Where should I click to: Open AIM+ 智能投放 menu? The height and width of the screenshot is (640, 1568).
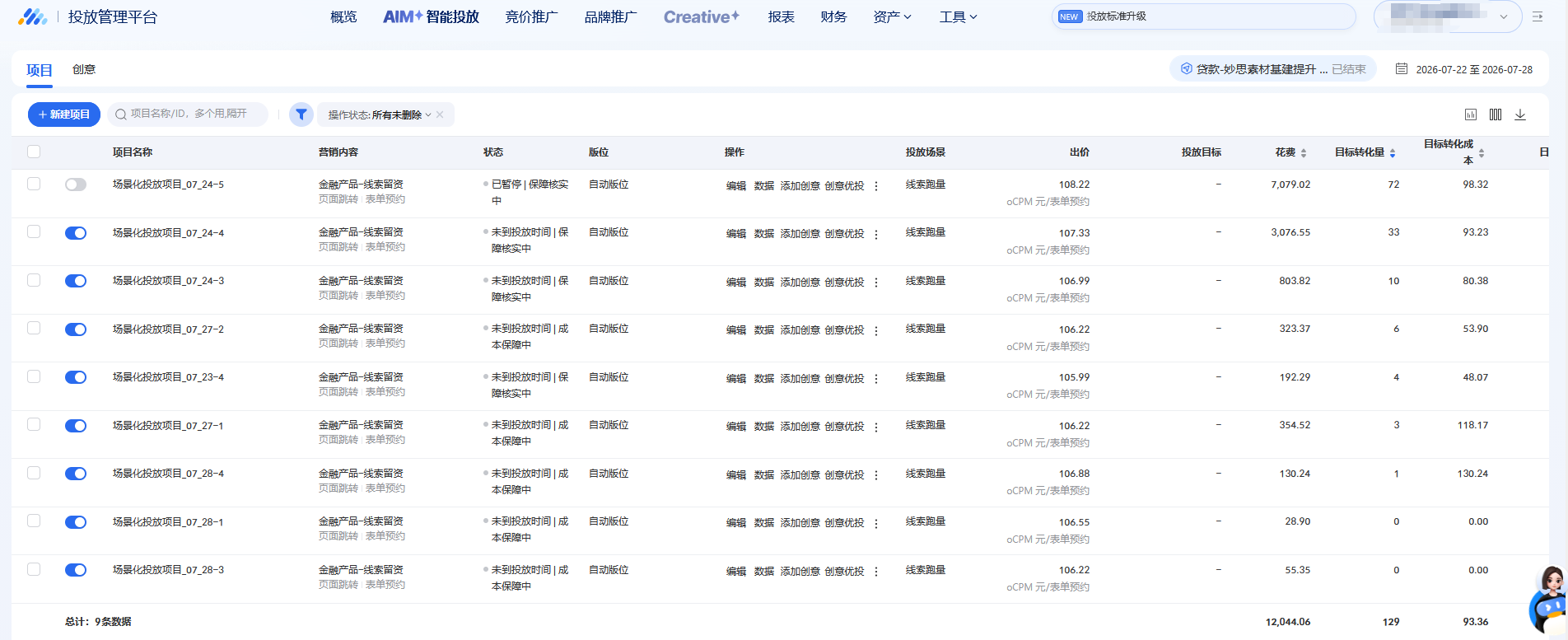click(431, 16)
